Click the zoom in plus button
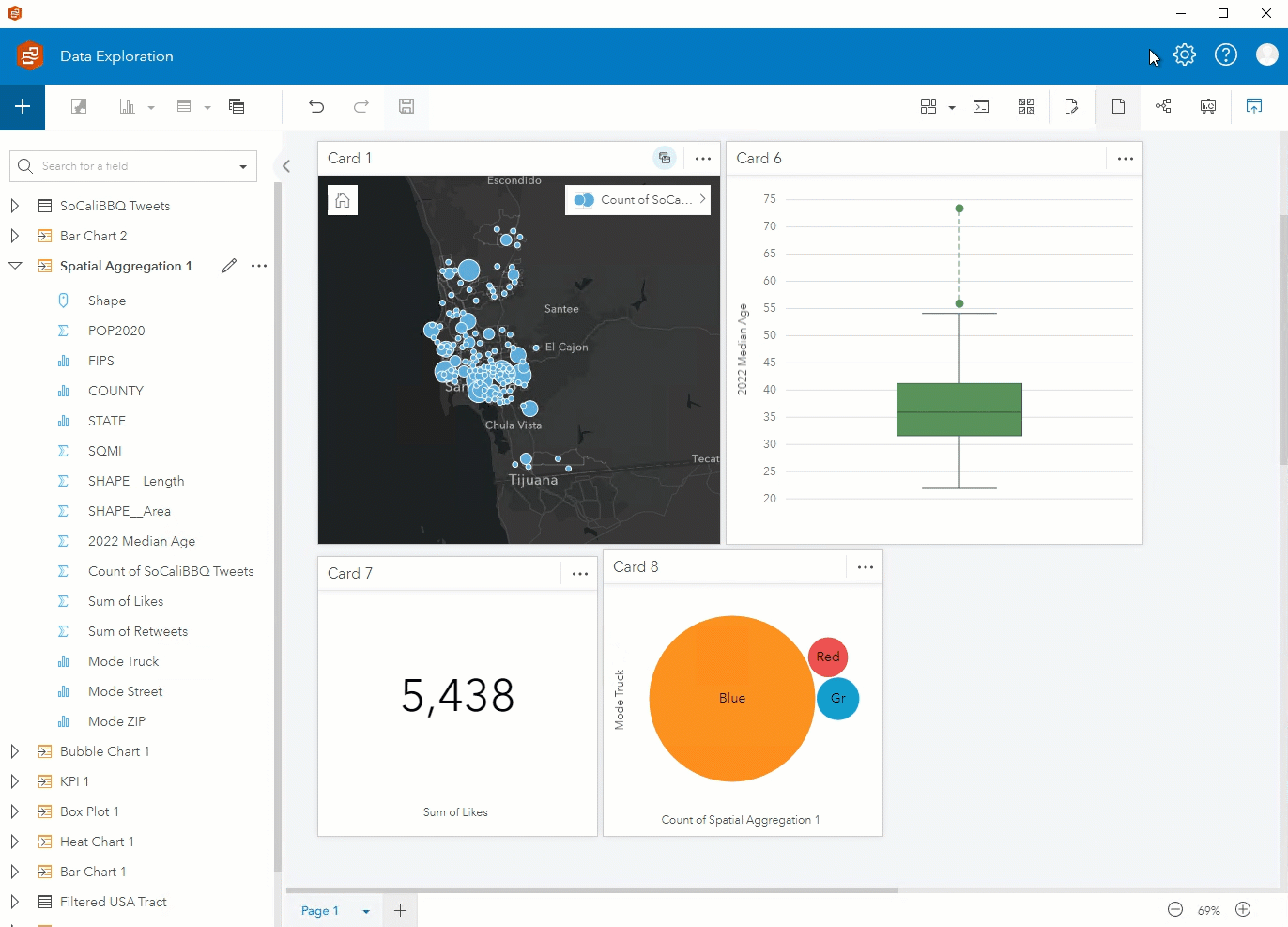Image resolution: width=1288 pixels, height=927 pixels. [x=1243, y=909]
